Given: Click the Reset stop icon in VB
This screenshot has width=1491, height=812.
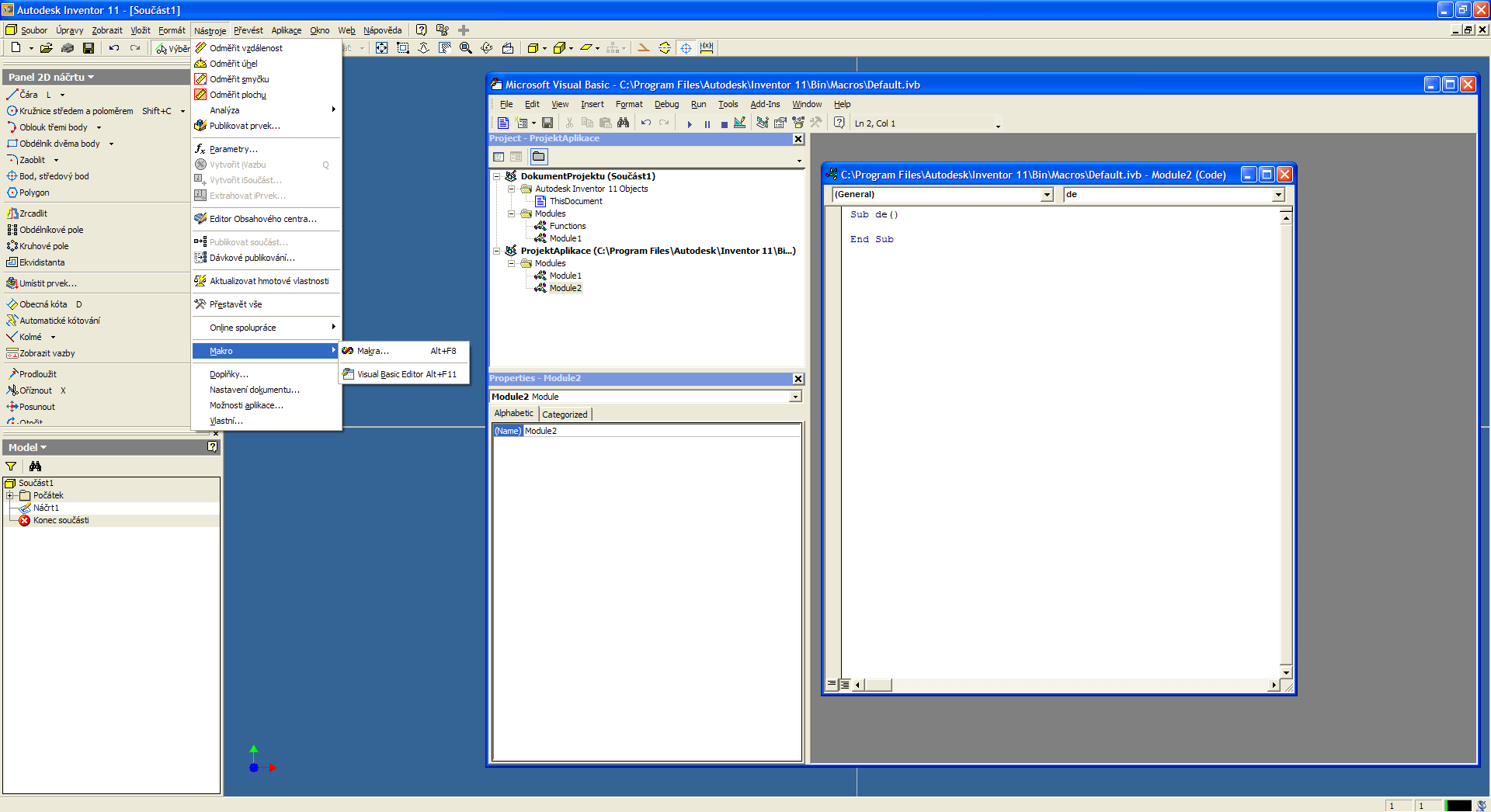Looking at the screenshot, I should pyautogui.click(x=724, y=123).
